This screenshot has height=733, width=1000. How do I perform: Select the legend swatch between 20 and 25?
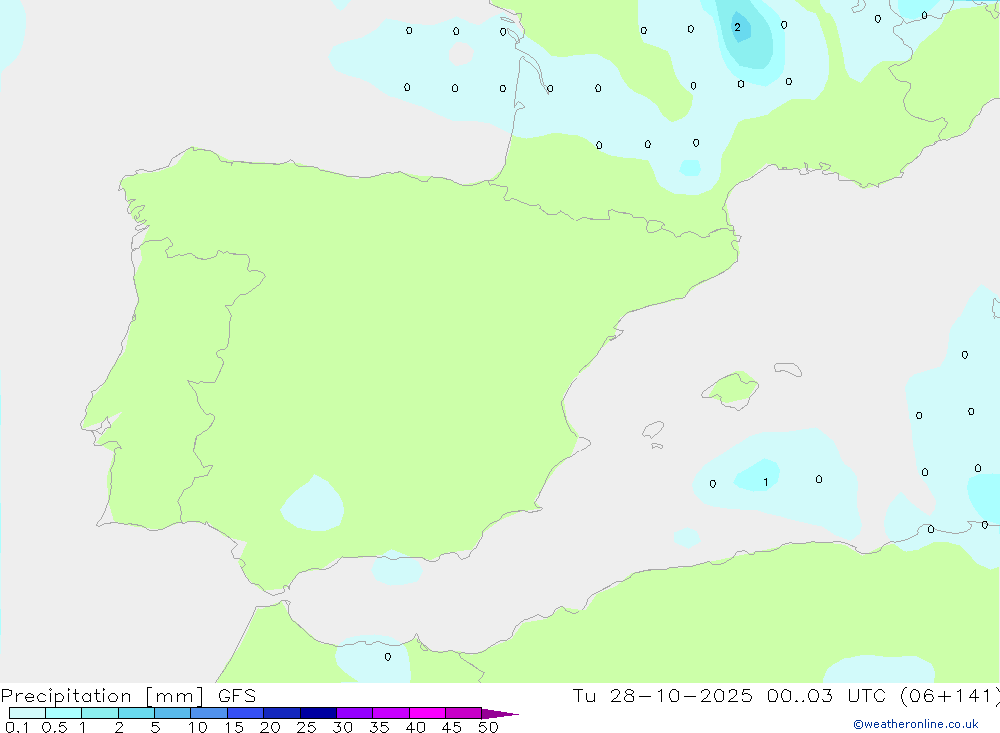(x=282, y=713)
